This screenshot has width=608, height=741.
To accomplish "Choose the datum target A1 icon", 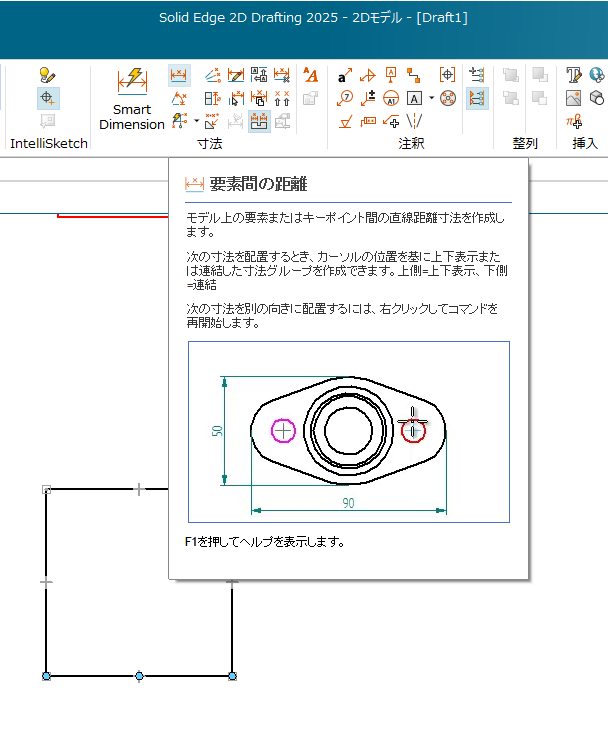I will point(391,98).
